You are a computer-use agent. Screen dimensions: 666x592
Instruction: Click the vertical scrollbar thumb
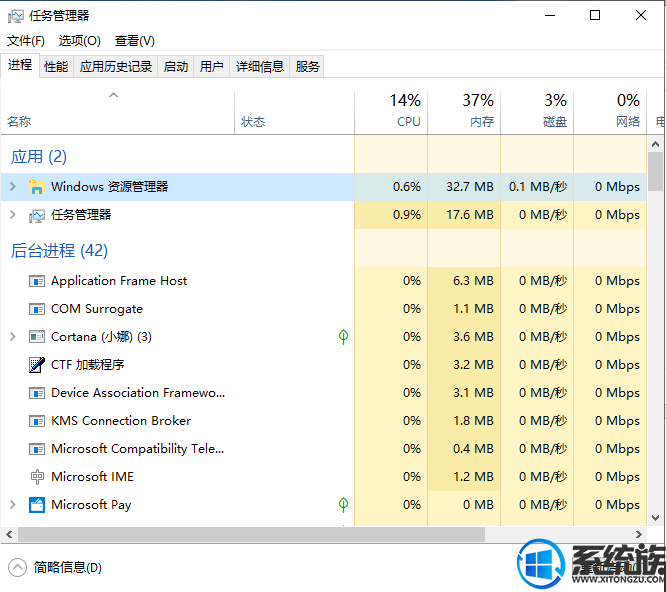(x=655, y=172)
